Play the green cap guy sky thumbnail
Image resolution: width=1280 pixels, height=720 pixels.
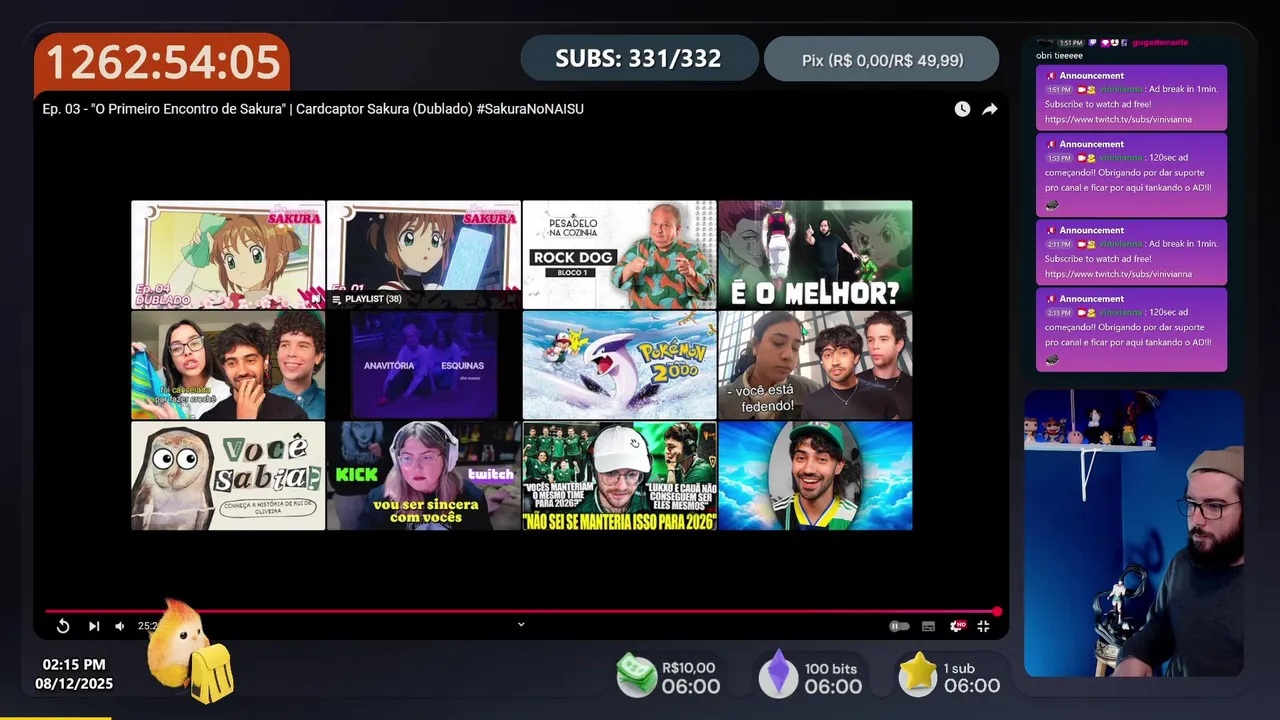click(815, 475)
